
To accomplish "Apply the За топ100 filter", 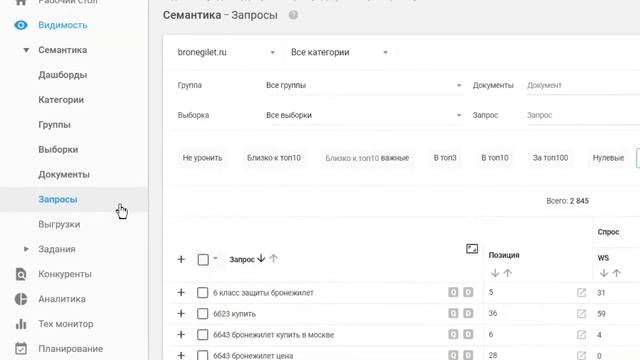I will pyautogui.click(x=550, y=158).
